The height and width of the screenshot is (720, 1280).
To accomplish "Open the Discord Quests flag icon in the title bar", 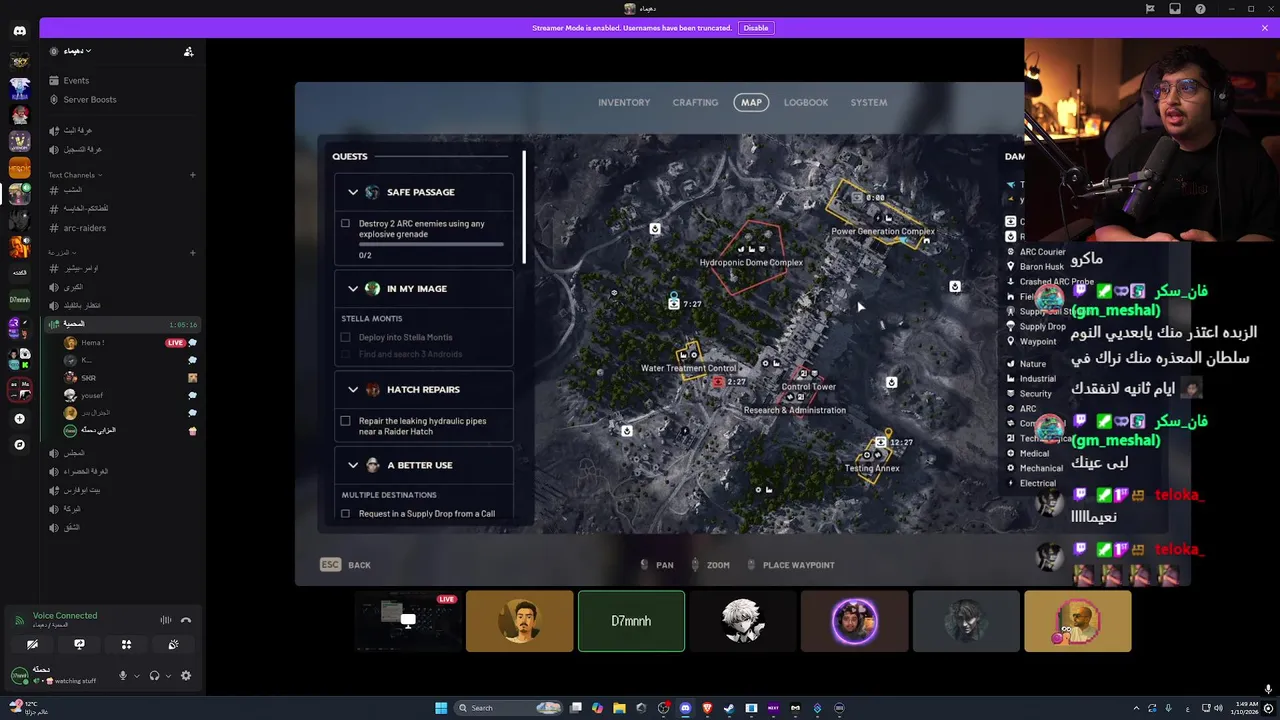I will tap(1150, 9).
